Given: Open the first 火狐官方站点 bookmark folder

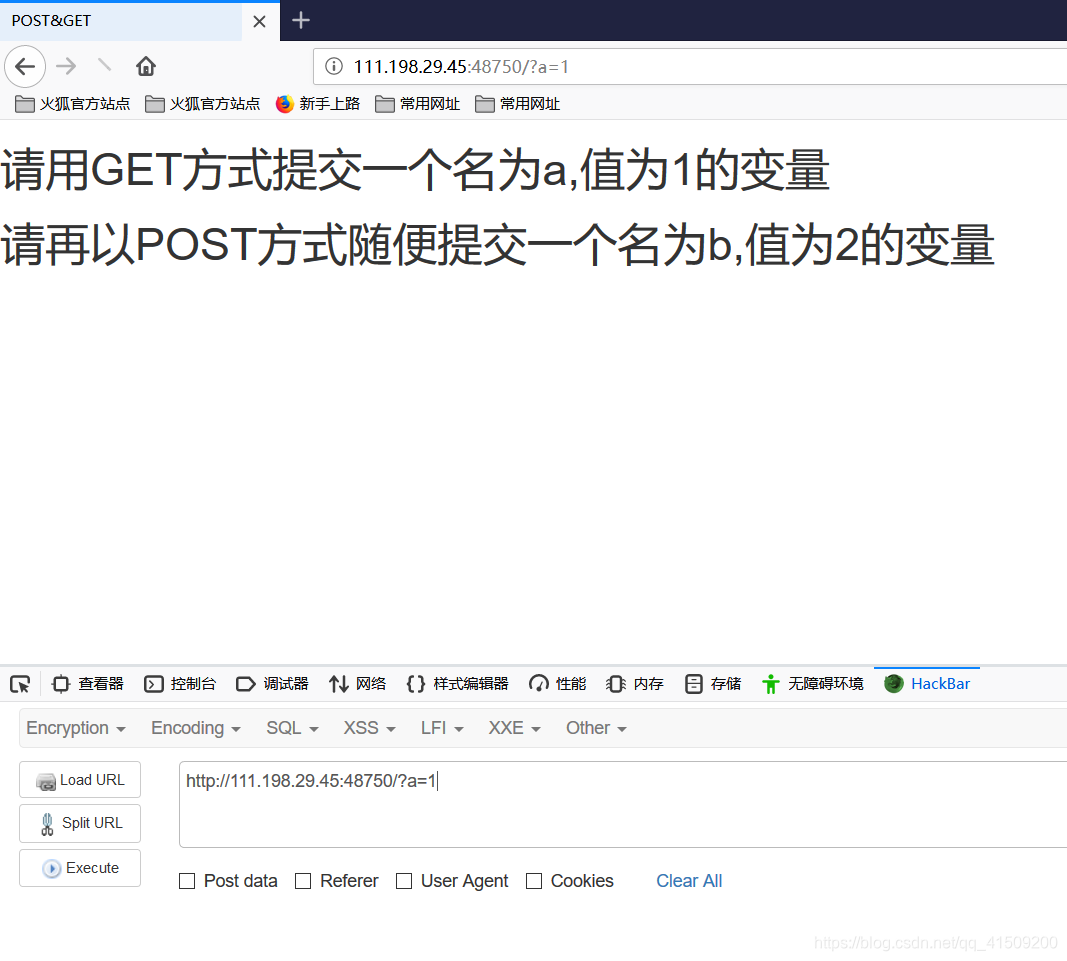Looking at the screenshot, I should tap(73, 103).
